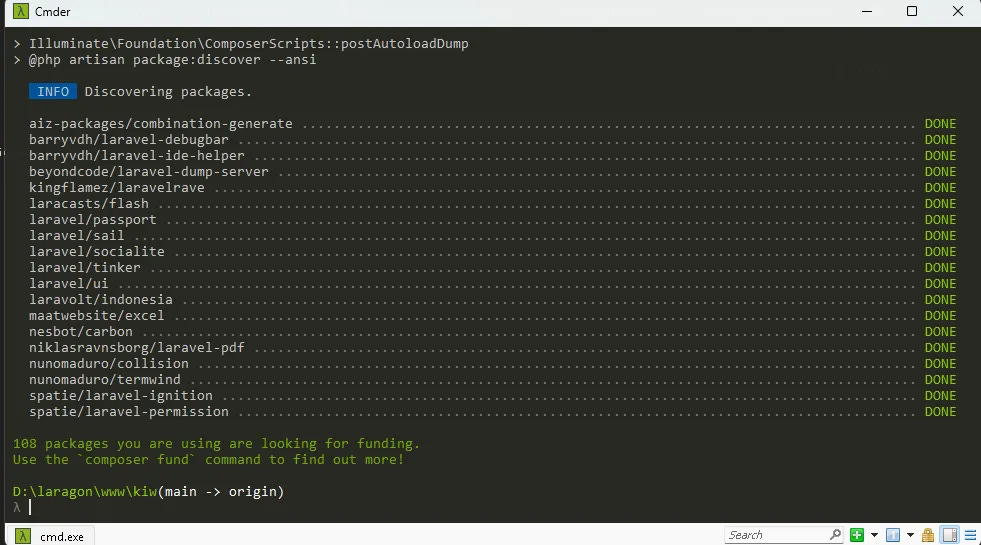Toggle the alternative mode panel icon
This screenshot has width=981, height=545.
tap(950, 535)
